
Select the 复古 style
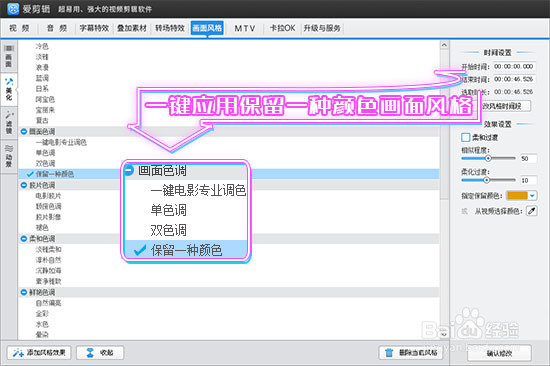pos(42,121)
